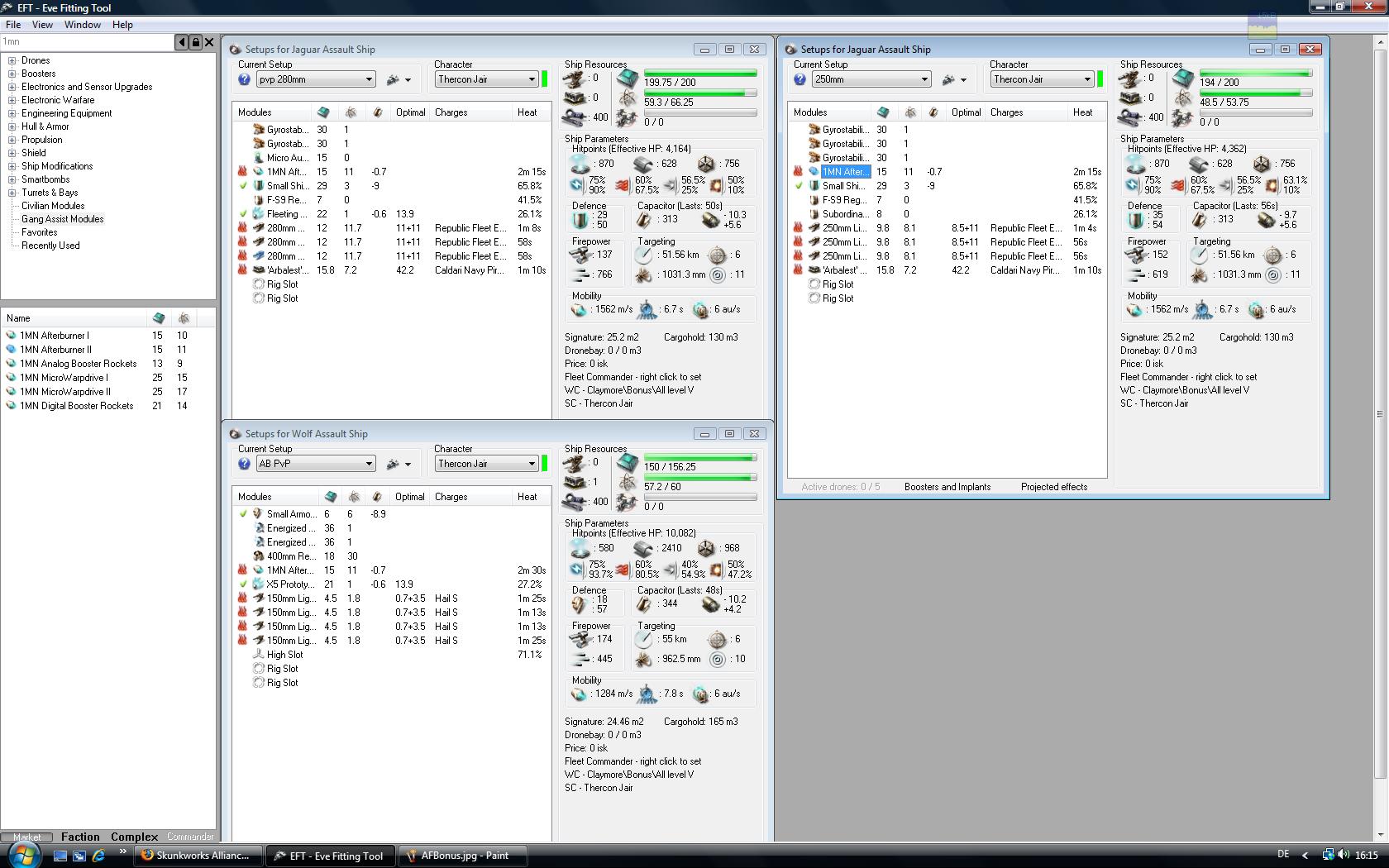Viewport: 1389px width, 868px height.
Task: Sort by powergrid column icon in Wolf modules
Action: coord(354,497)
